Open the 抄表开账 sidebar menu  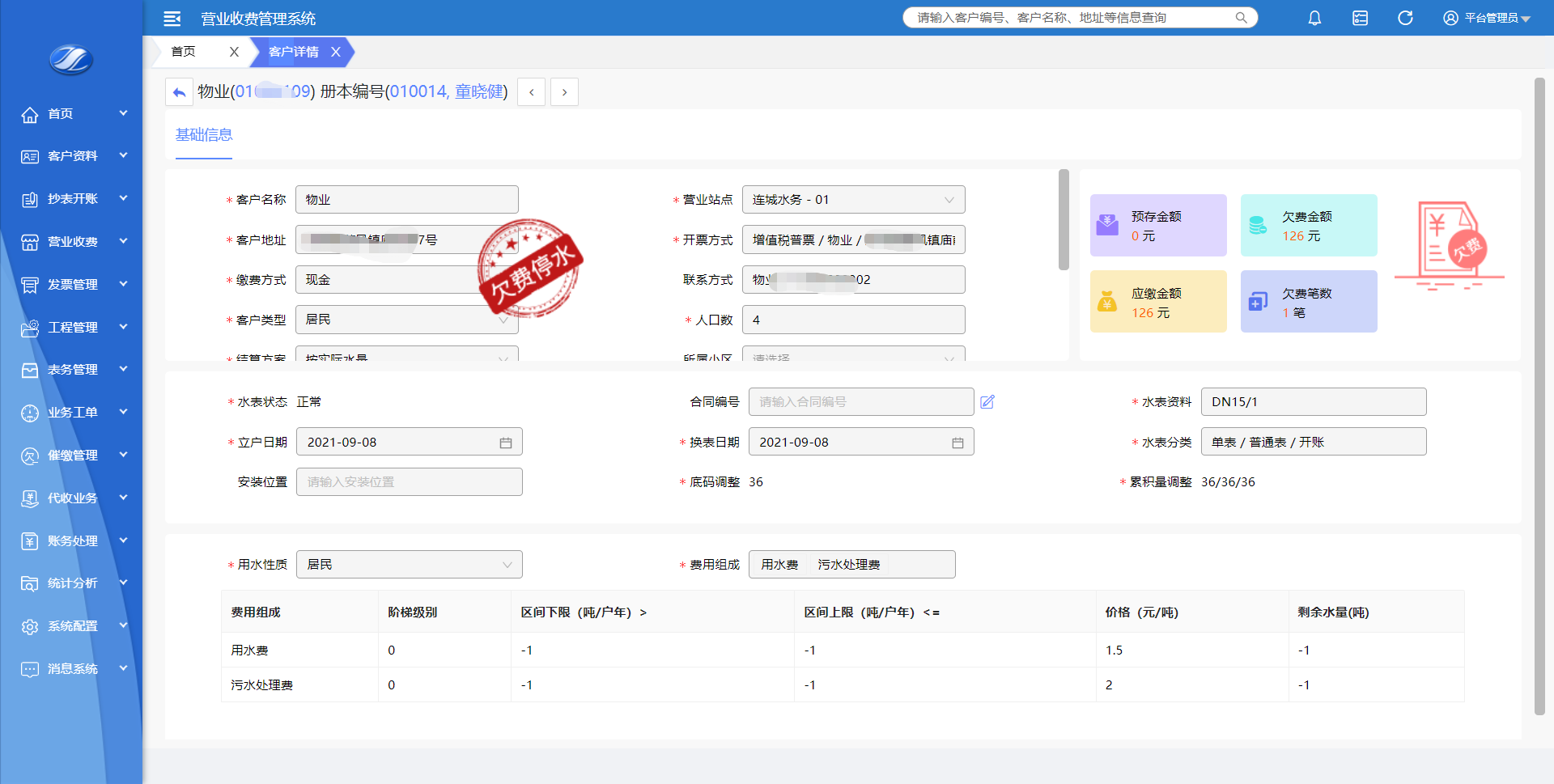[71, 199]
